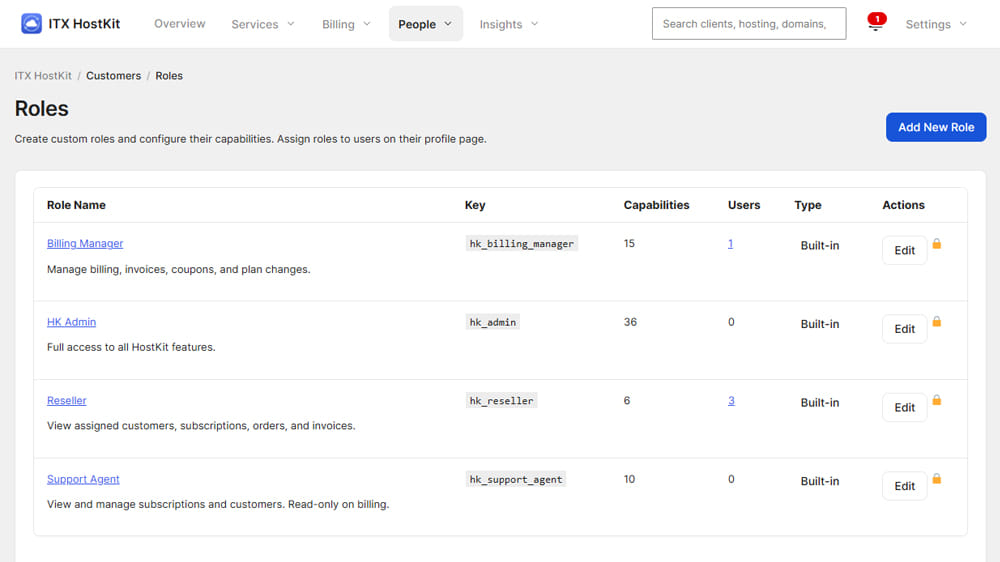Open the Billing Manager role link

[x=85, y=244]
